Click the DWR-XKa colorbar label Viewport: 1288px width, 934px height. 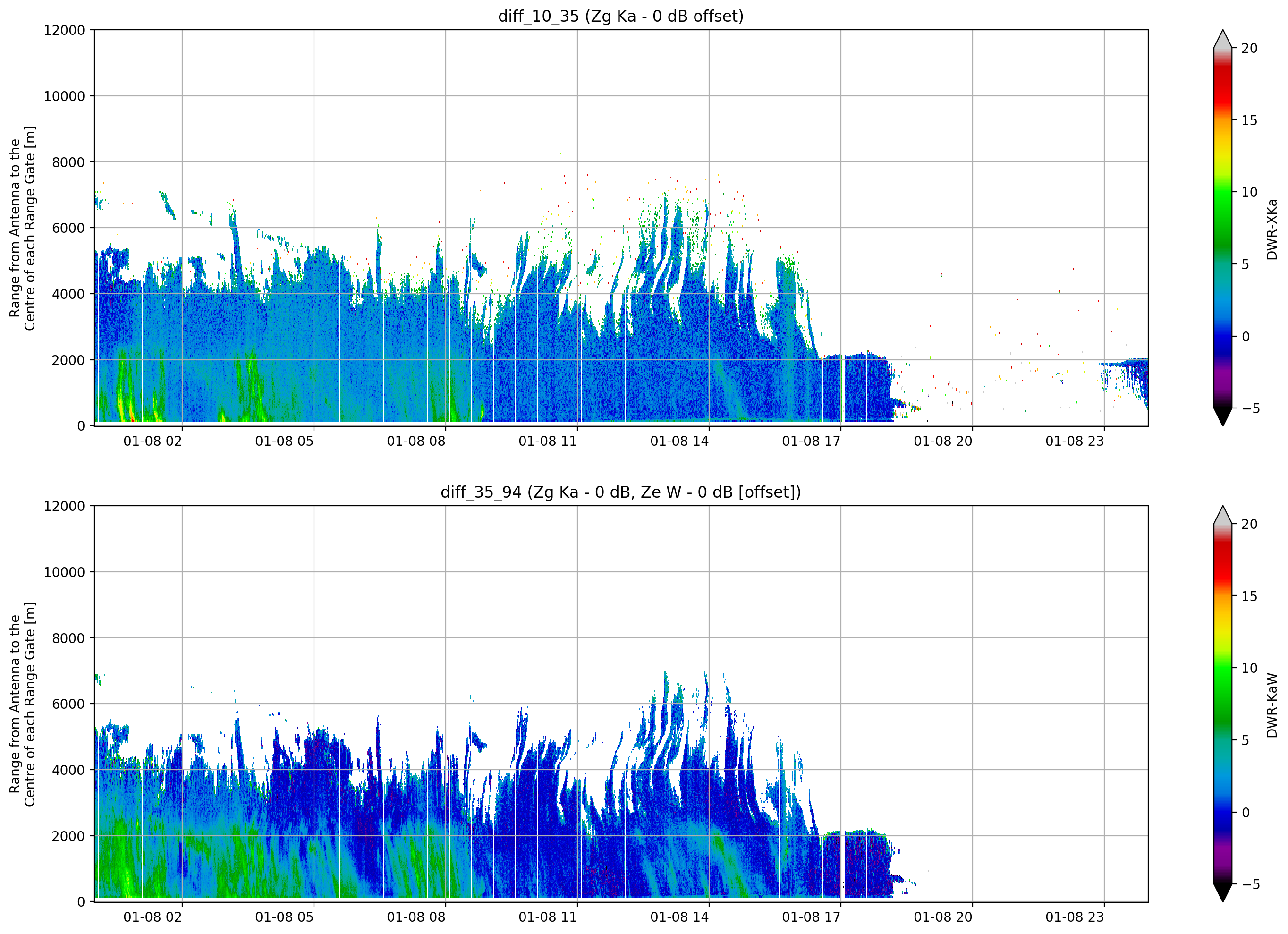coord(1271,229)
